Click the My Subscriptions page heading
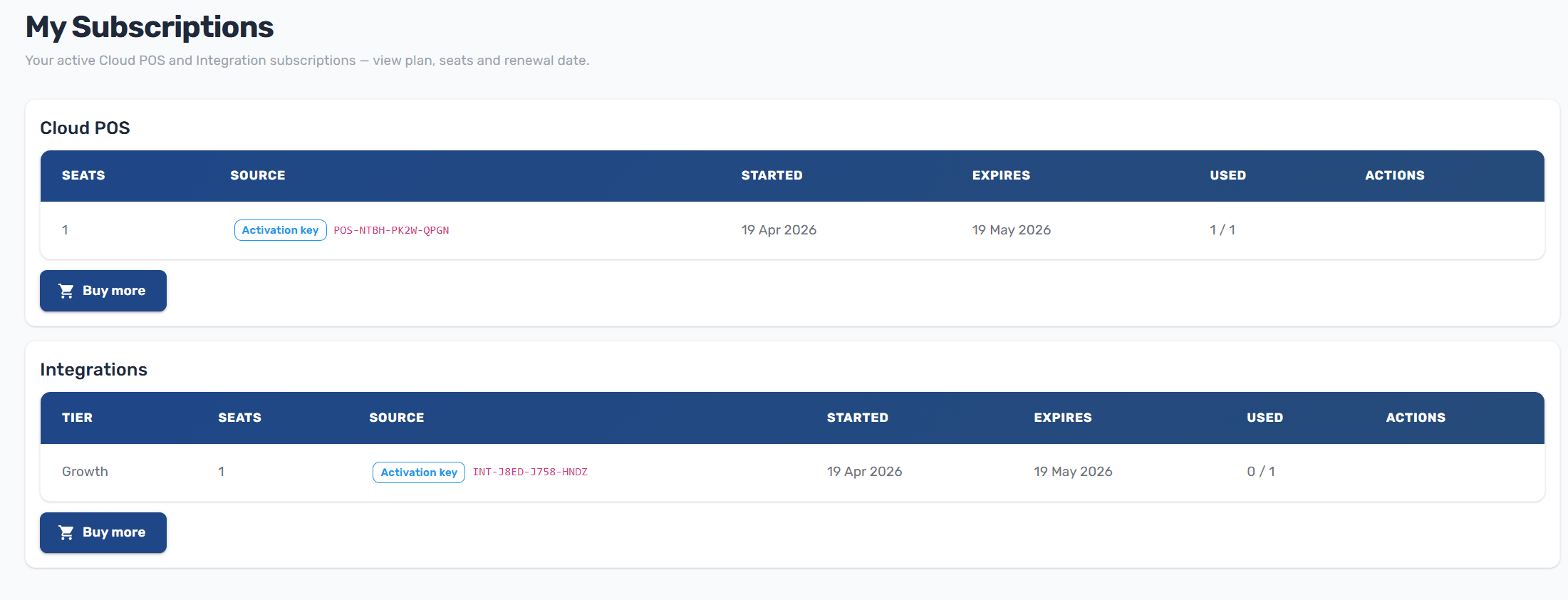The width and height of the screenshot is (1568, 600). tap(150, 27)
